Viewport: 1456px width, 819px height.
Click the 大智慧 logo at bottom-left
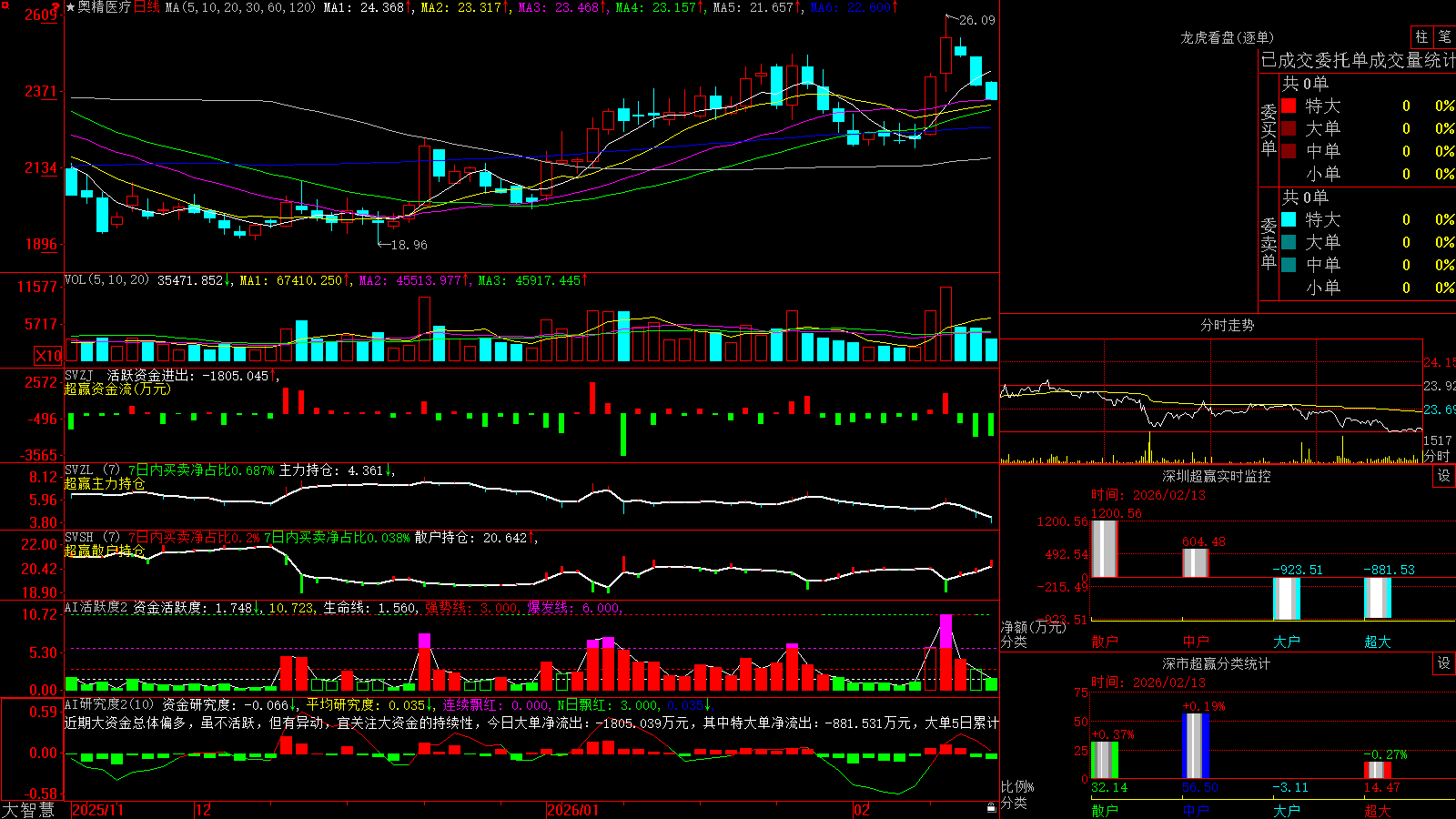pyautogui.click(x=28, y=810)
